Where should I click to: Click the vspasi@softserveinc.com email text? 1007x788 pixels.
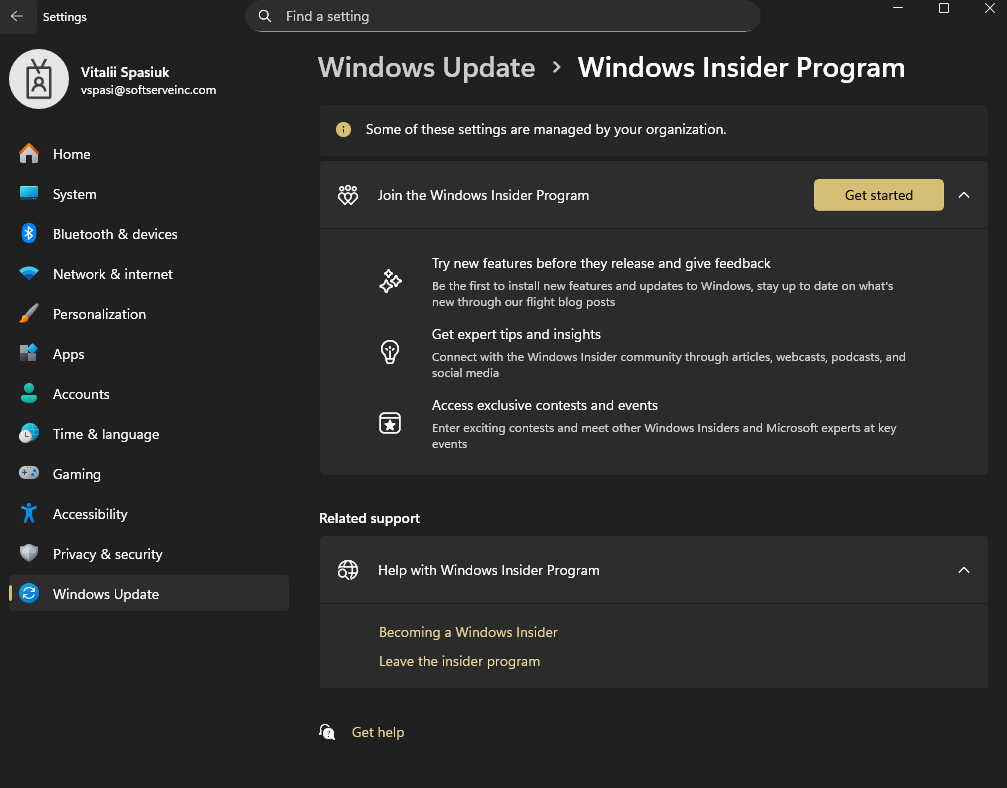point(148,90)
